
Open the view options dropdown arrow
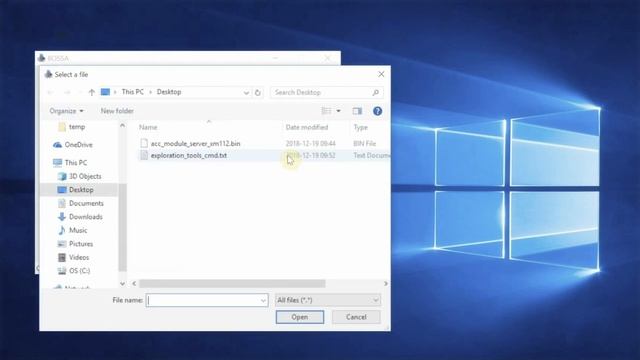(x=338, y=111)
